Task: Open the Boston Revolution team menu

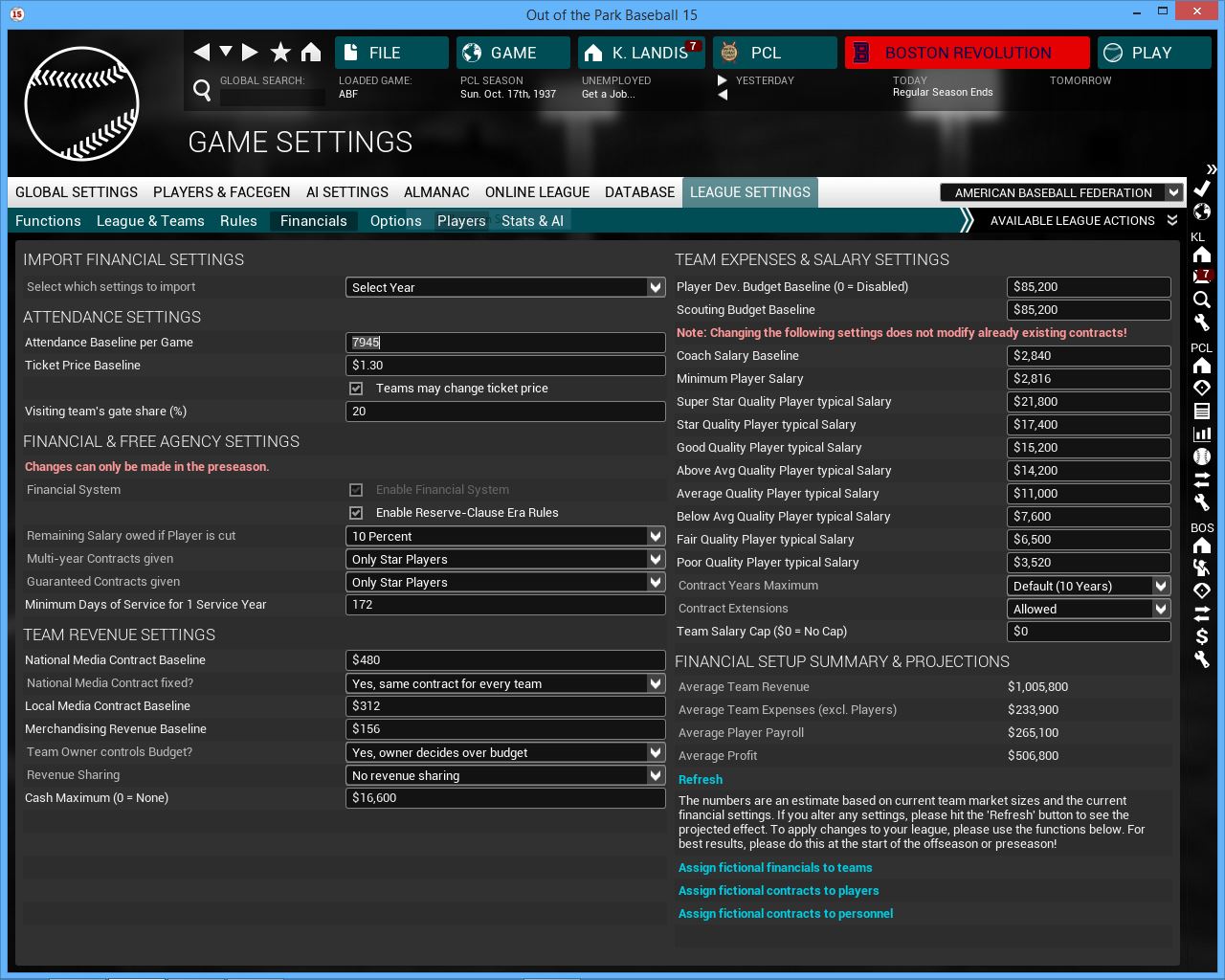Action: [x=967, y=53]
